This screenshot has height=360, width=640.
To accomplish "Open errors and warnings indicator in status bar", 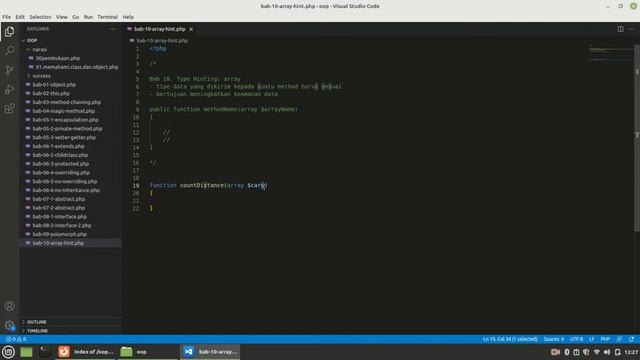I will click(16, 339).
